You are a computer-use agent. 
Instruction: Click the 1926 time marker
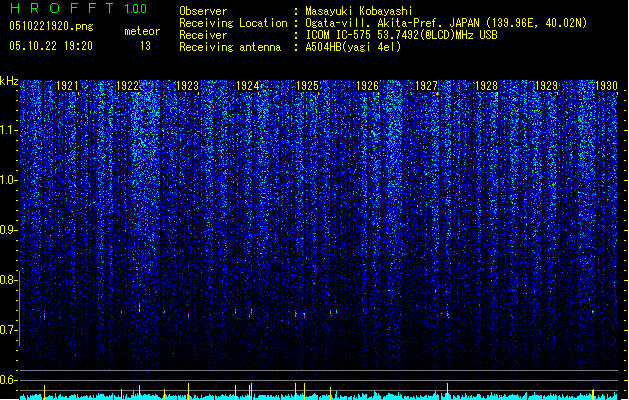[x=367, y=85]
